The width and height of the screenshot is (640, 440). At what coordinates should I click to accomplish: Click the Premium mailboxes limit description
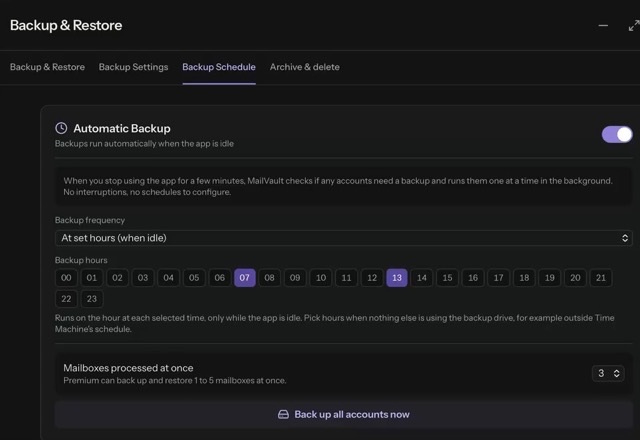[x=175, y=380]
